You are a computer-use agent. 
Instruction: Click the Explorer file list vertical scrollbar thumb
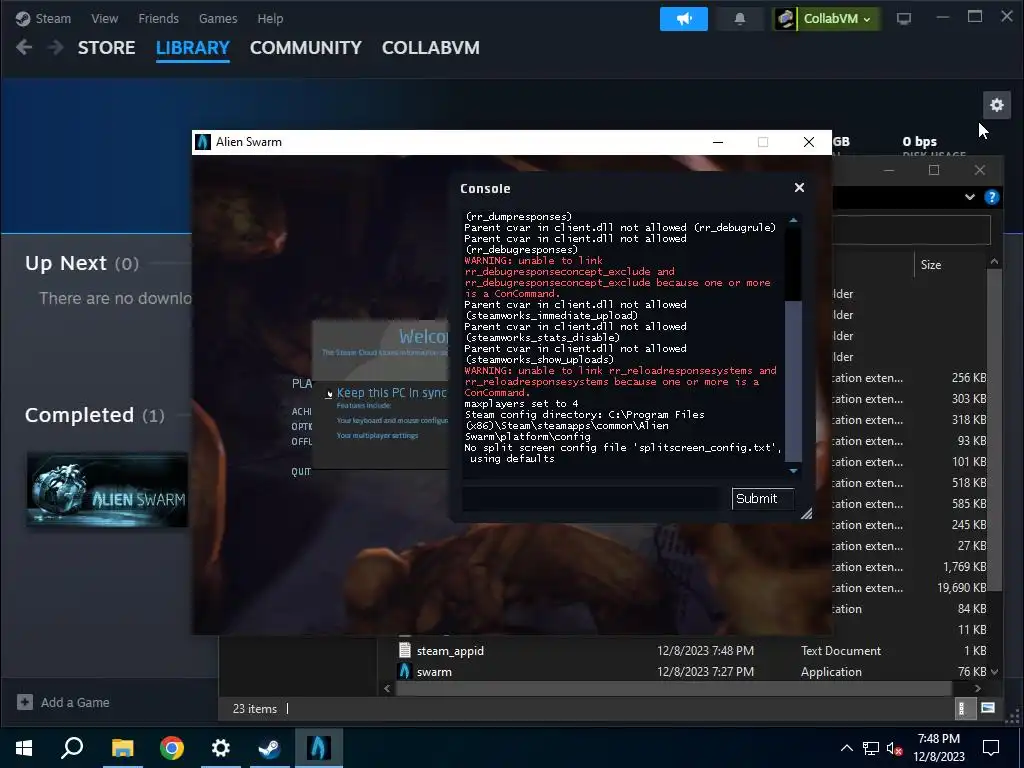[995, 430]
